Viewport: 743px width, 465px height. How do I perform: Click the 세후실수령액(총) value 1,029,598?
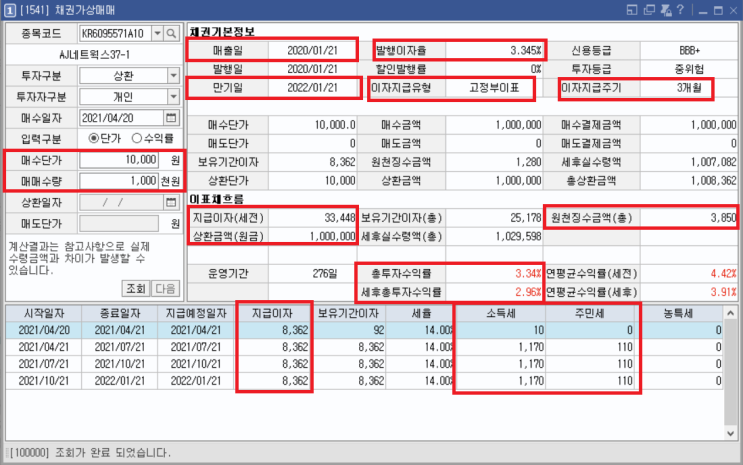pos(518,236)
